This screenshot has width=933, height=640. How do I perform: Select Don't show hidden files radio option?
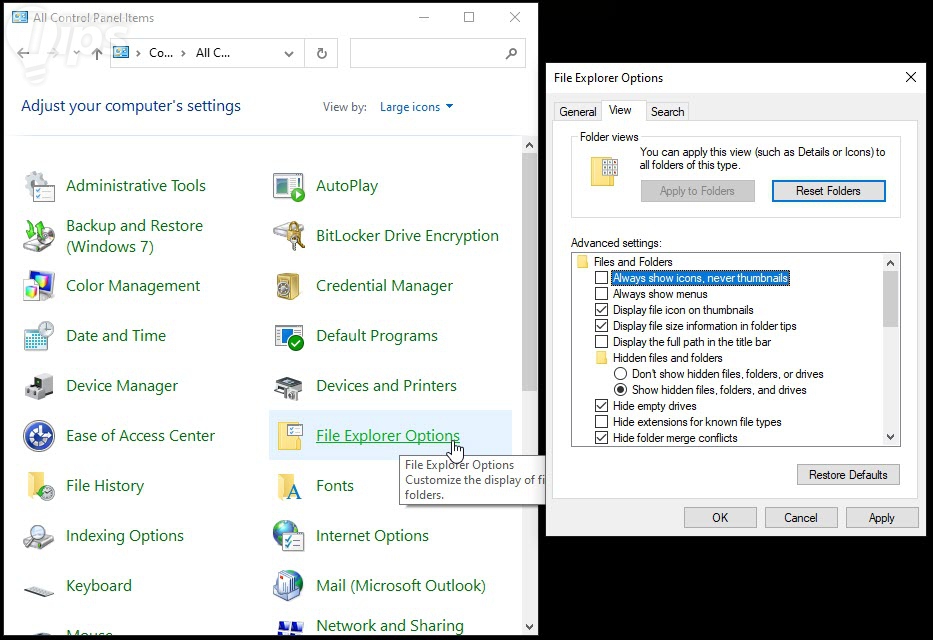coord(620,374)
